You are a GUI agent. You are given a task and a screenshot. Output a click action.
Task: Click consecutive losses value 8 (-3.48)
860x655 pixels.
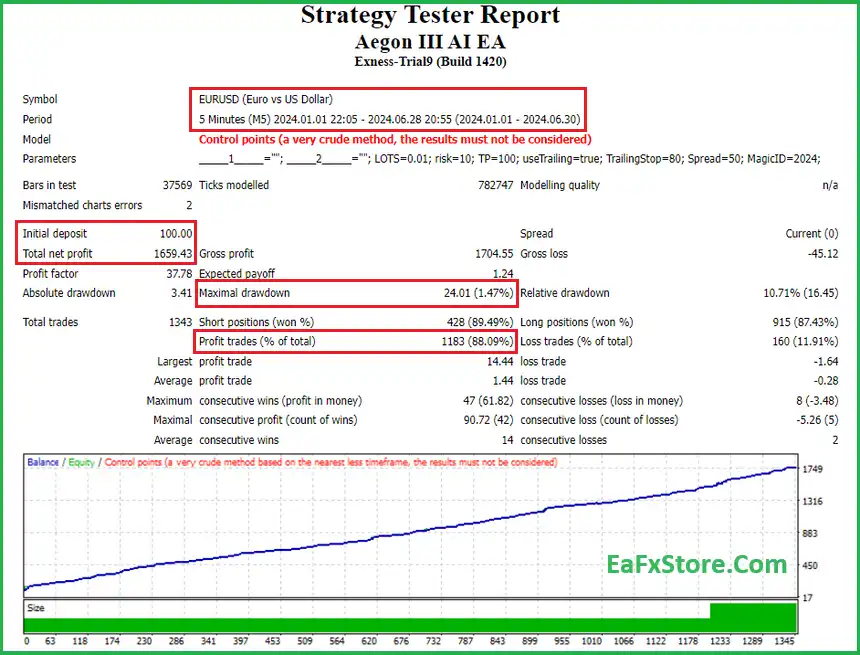coord(817,401)
